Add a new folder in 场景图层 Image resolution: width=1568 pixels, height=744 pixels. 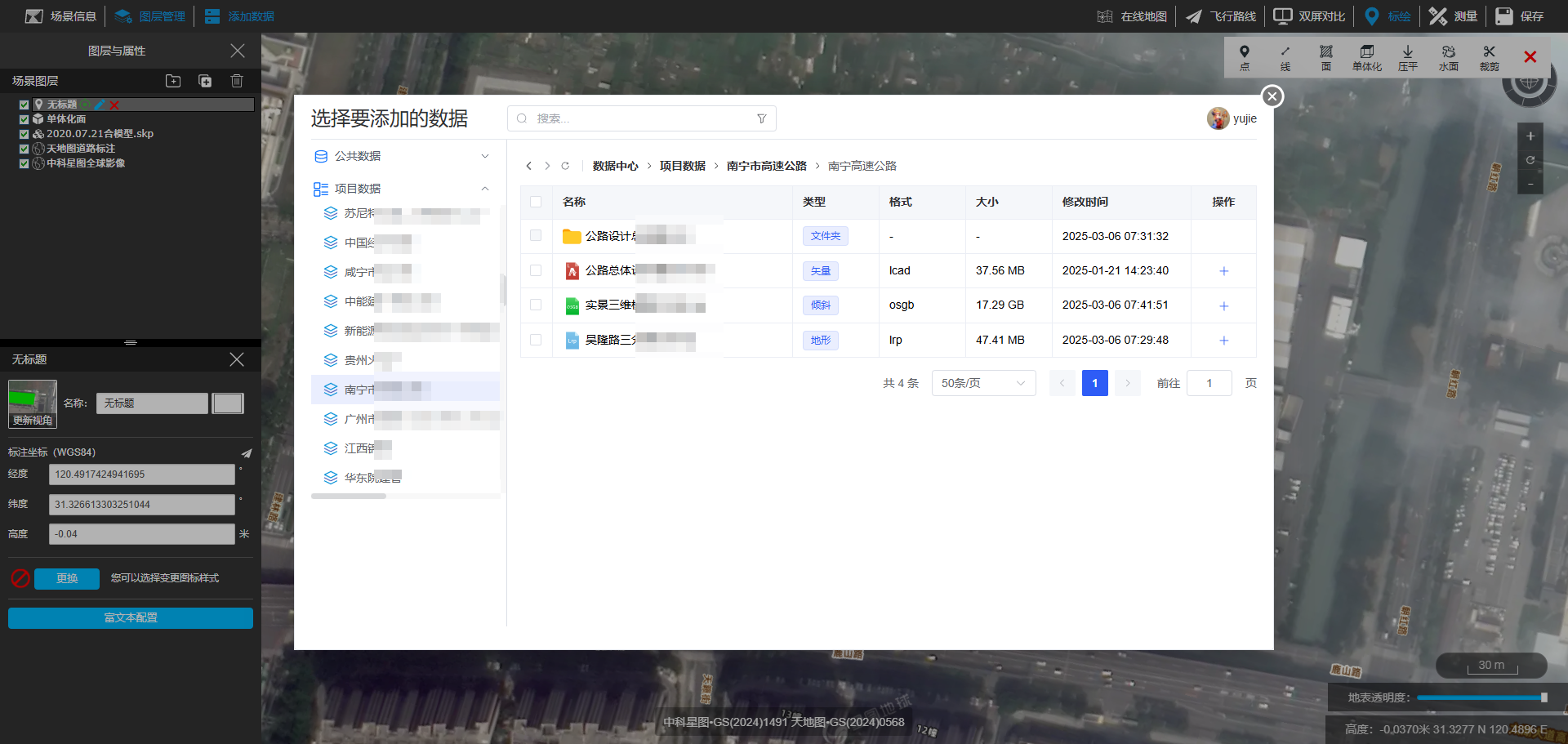point(173,81)
